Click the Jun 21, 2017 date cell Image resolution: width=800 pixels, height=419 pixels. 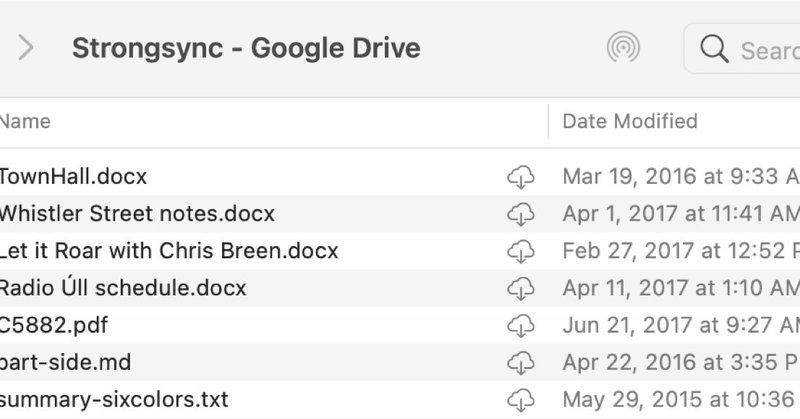coord(681,326)
